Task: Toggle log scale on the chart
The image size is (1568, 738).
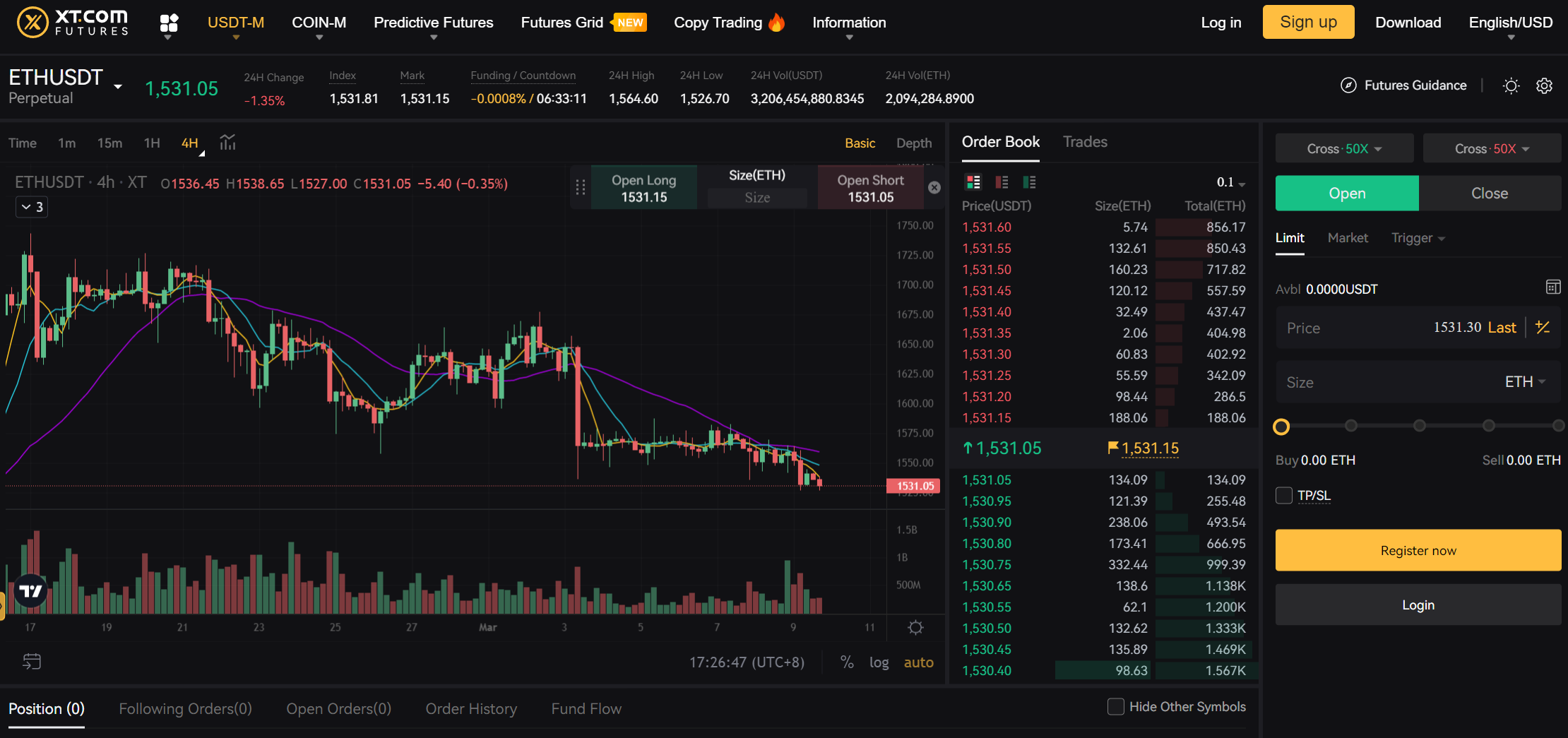Action: [x=879, y=662]
